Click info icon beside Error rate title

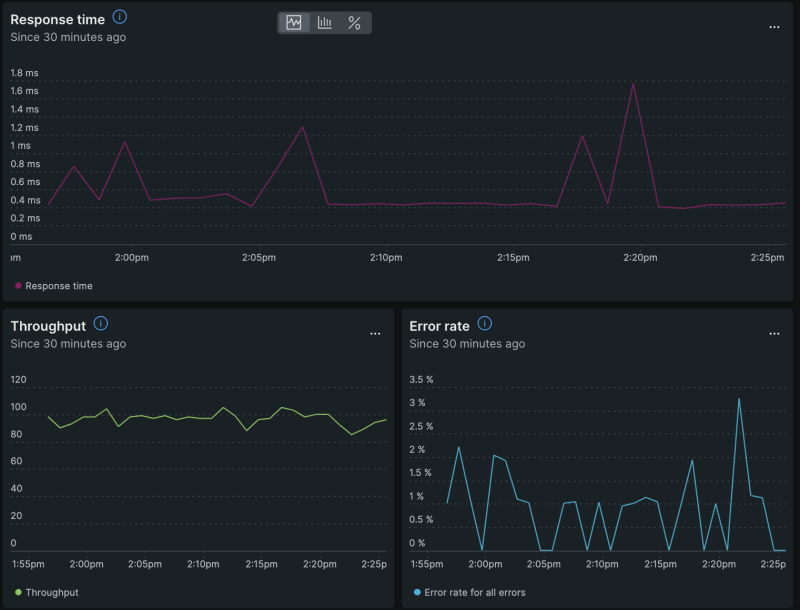pos(485,324)
